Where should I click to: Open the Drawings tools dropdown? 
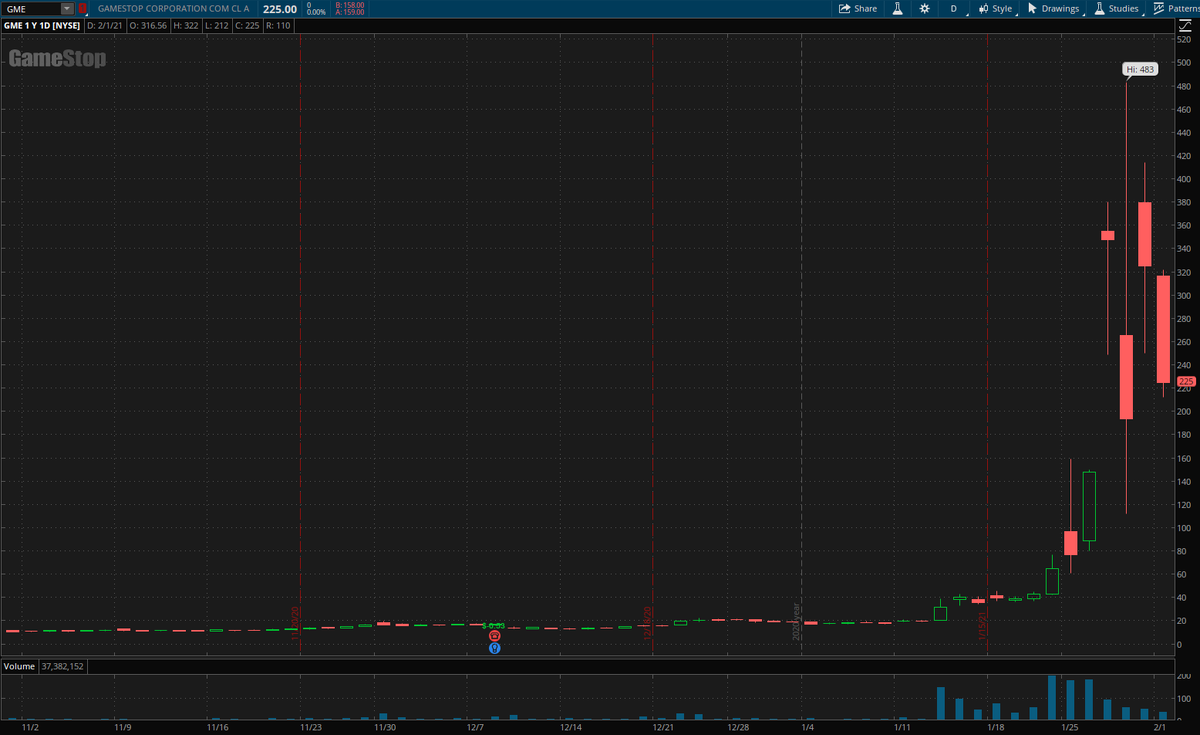1054,8
